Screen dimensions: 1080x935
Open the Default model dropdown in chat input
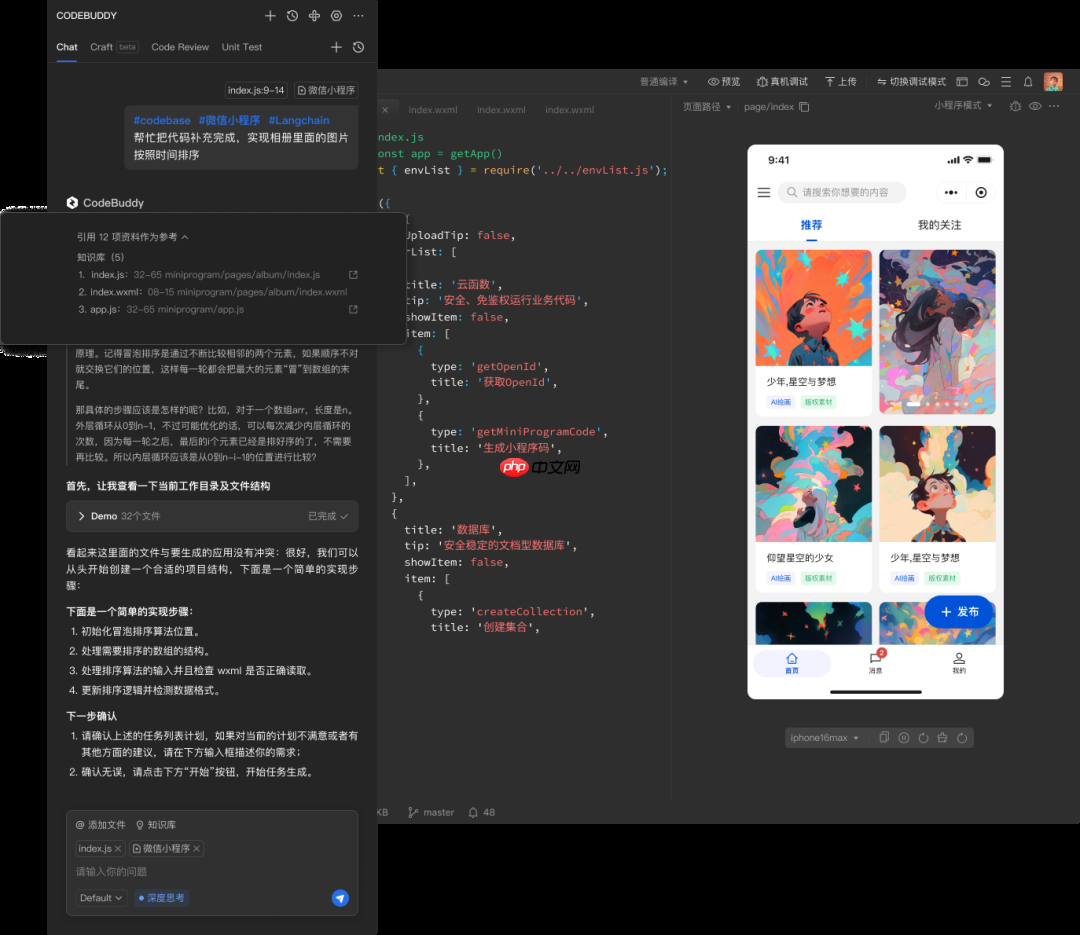(99, 897)
